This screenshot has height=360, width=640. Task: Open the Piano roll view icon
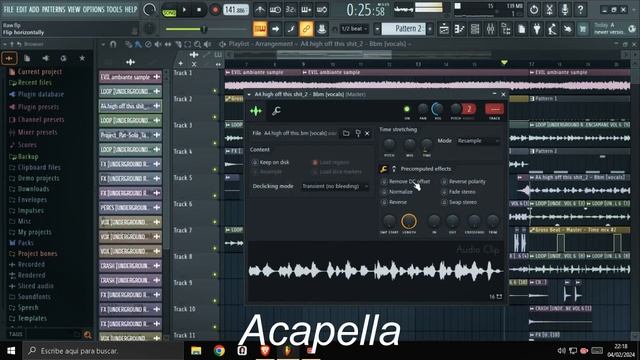(460, 29)
